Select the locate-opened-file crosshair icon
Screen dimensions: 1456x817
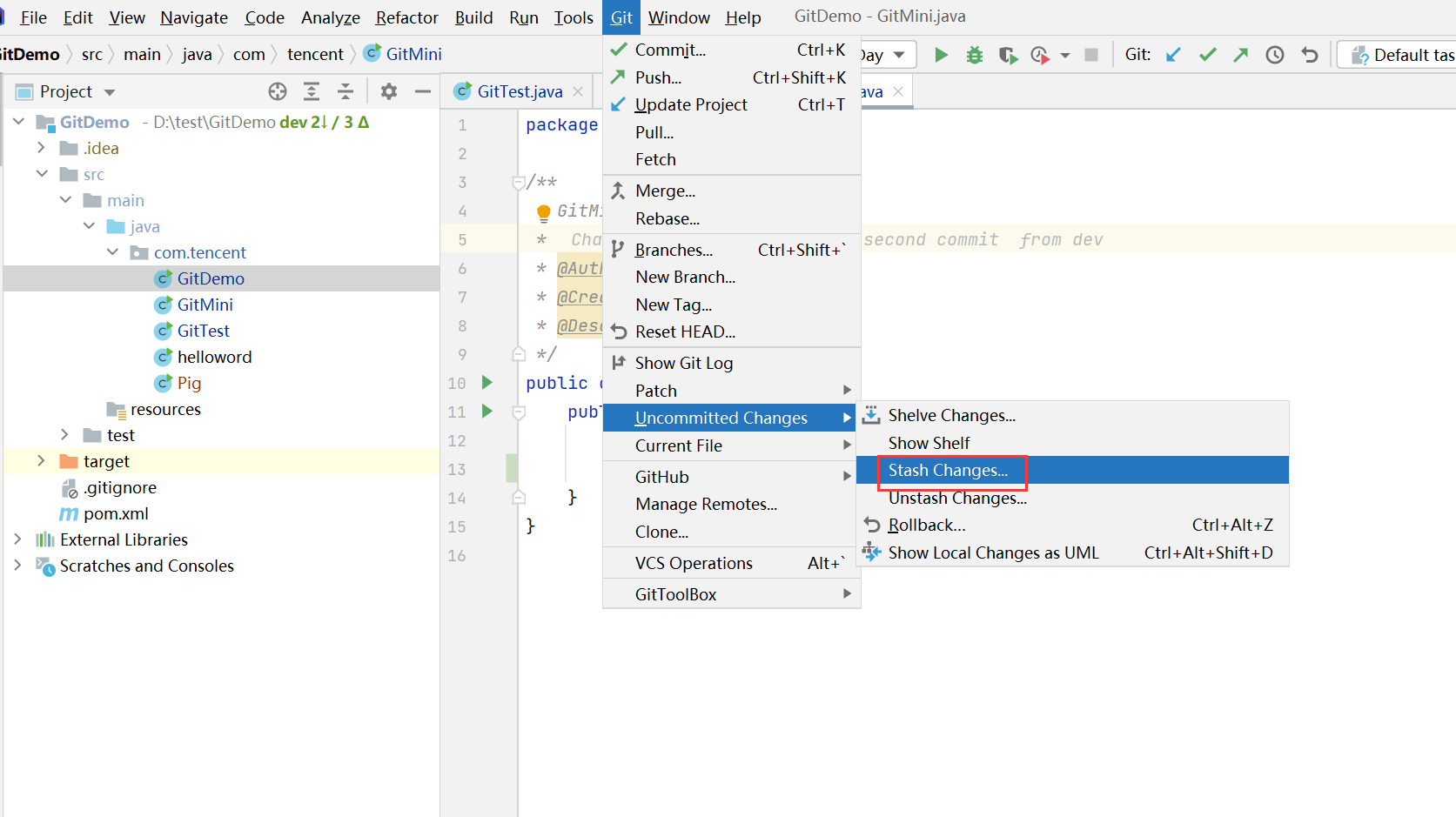tap(277, 90)
